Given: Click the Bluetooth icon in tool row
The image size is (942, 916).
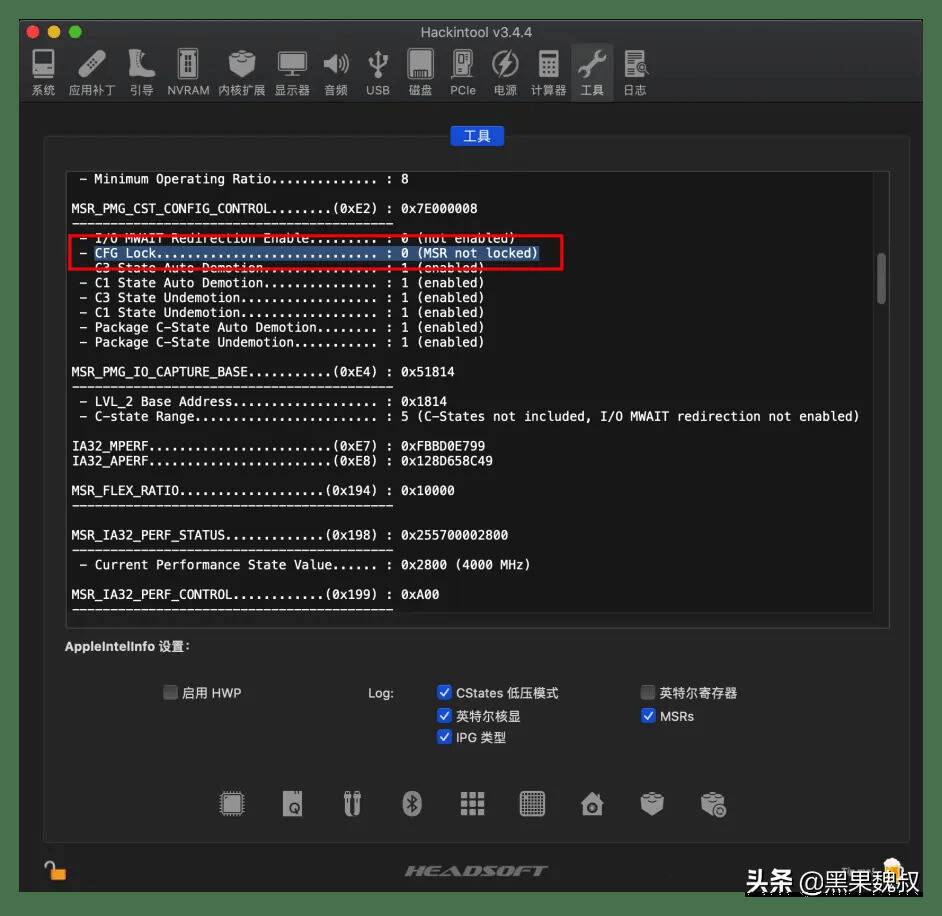Looking at the screenshot, I should pyautogui.click(x=412, y=804).
